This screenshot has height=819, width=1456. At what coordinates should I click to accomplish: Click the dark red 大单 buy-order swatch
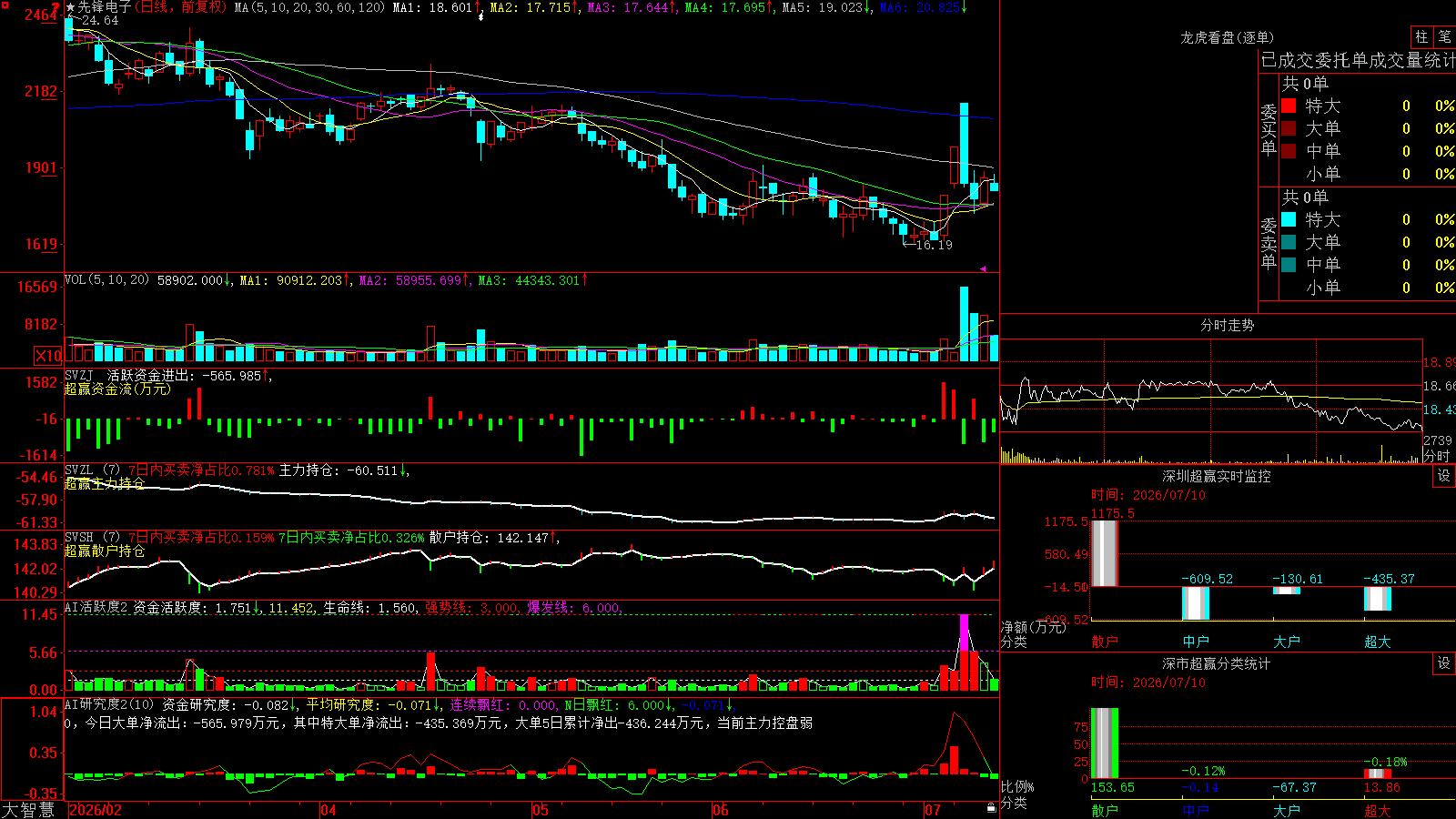pos(1289,128)
